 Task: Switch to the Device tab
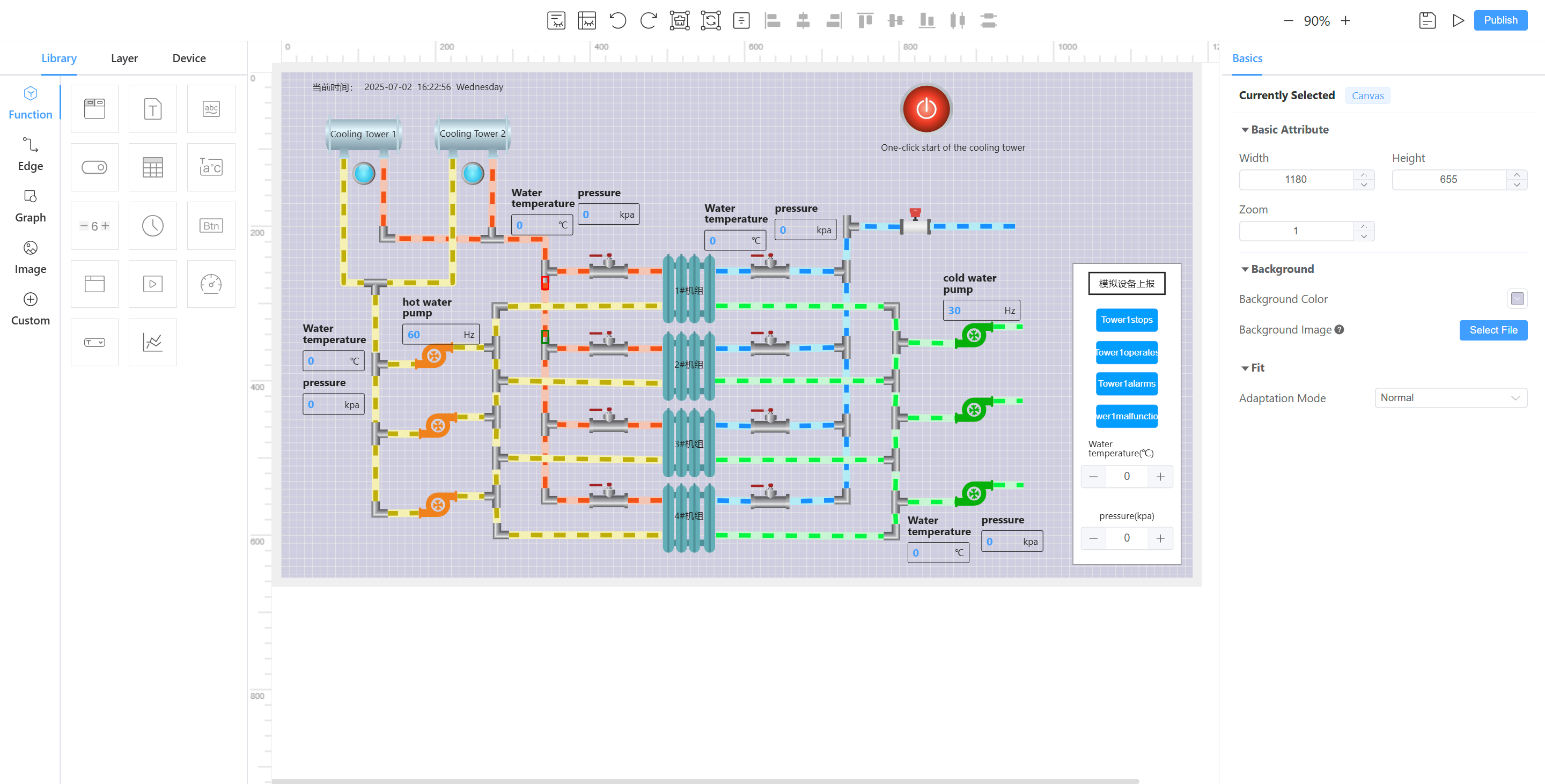(x=189, y=58)
